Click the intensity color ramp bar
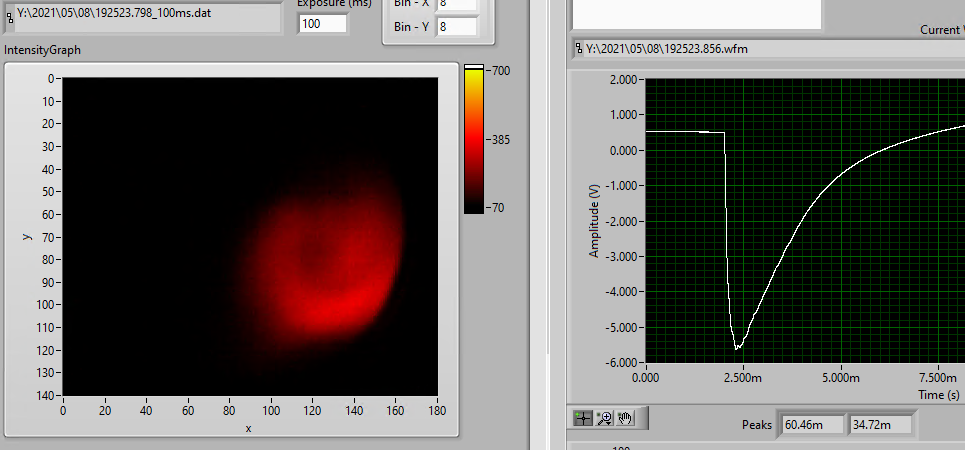 474,138
